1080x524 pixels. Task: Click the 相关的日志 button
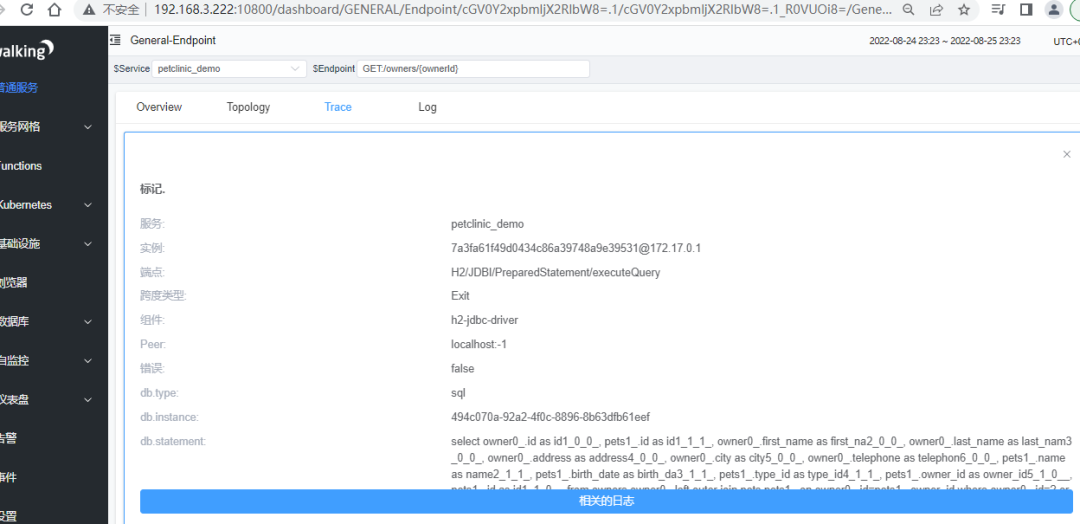pos(606,501)
